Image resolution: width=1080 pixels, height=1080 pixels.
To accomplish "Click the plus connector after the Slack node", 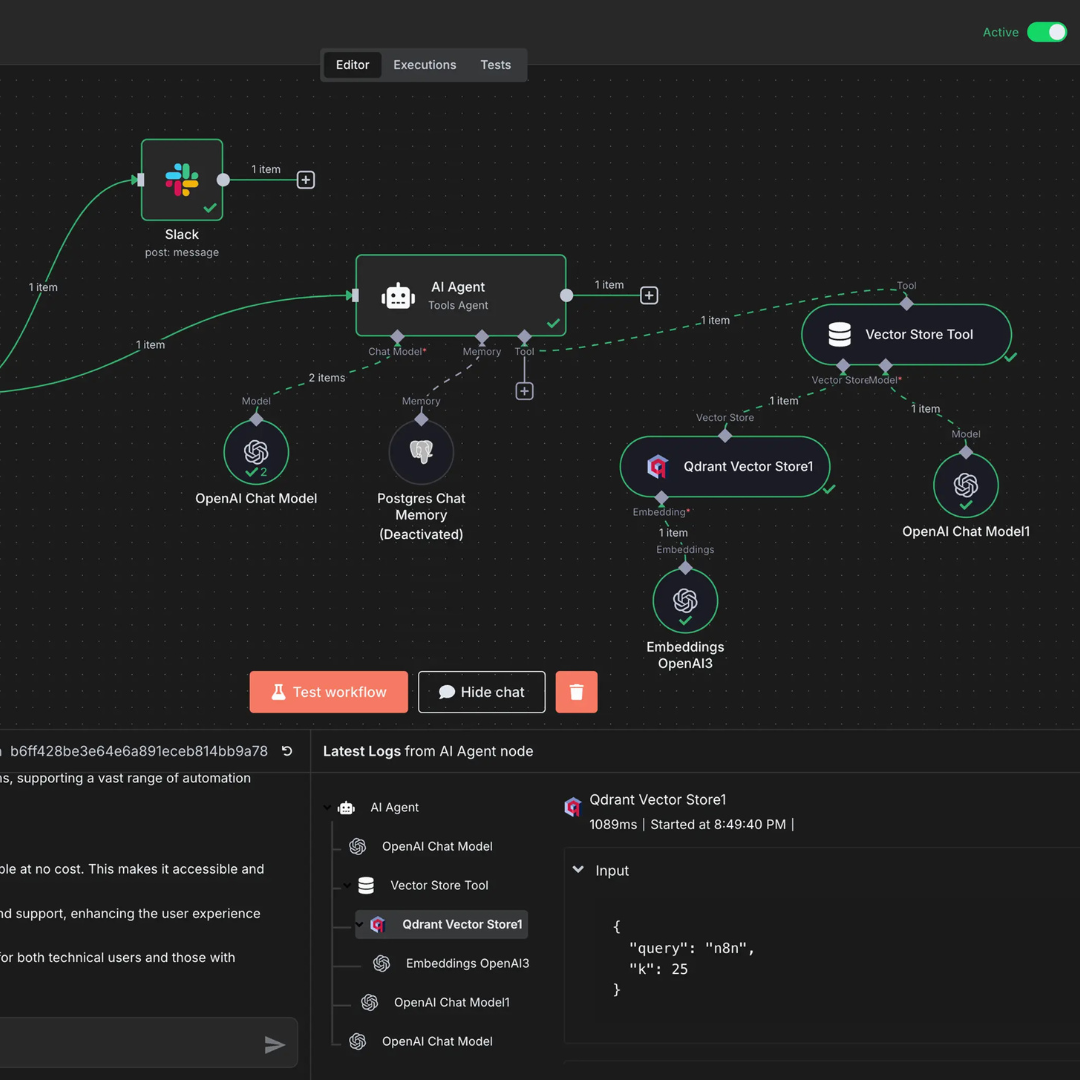I will (305, 179).
